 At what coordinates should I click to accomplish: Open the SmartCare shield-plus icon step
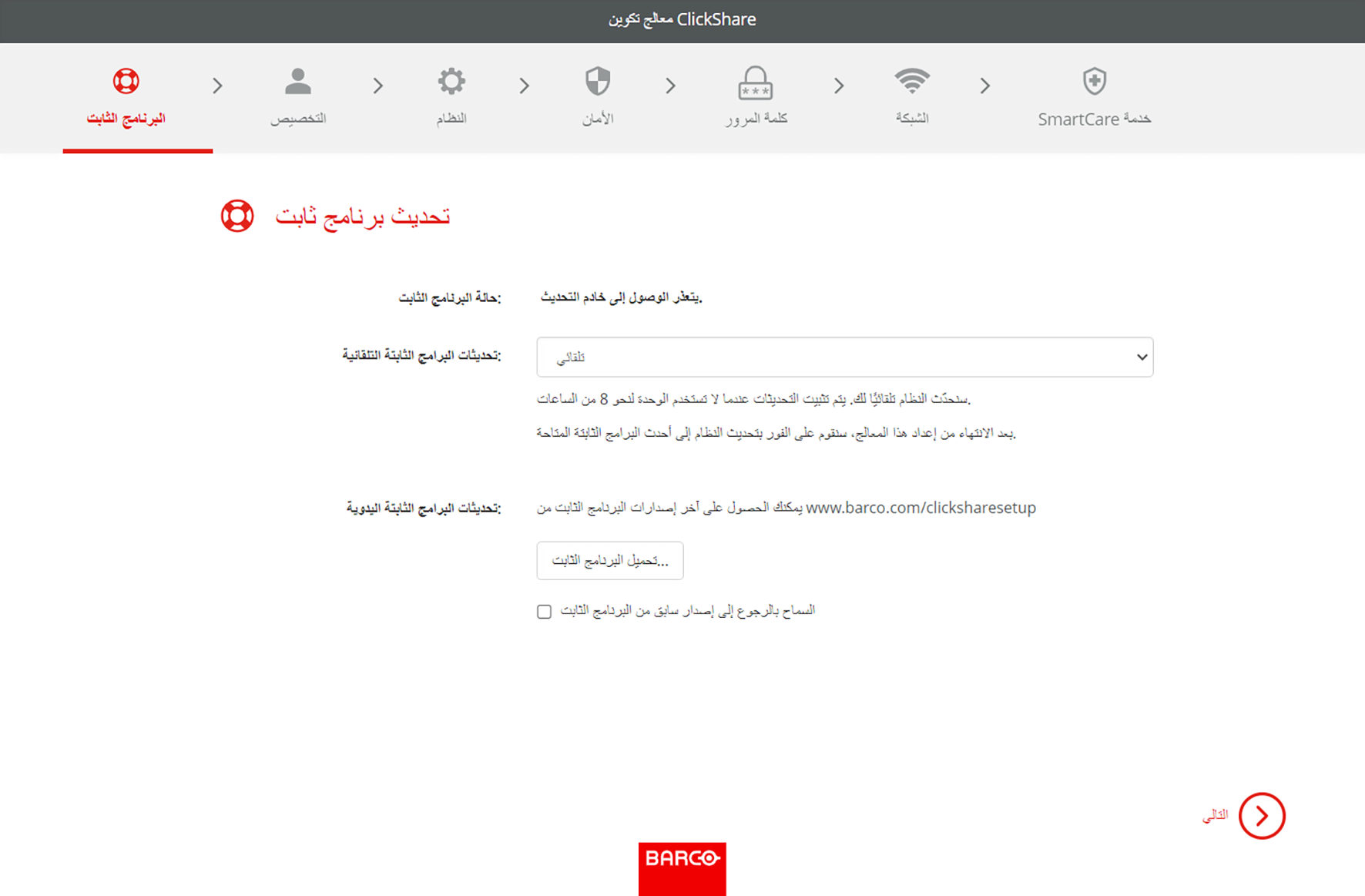point(1094,81)
